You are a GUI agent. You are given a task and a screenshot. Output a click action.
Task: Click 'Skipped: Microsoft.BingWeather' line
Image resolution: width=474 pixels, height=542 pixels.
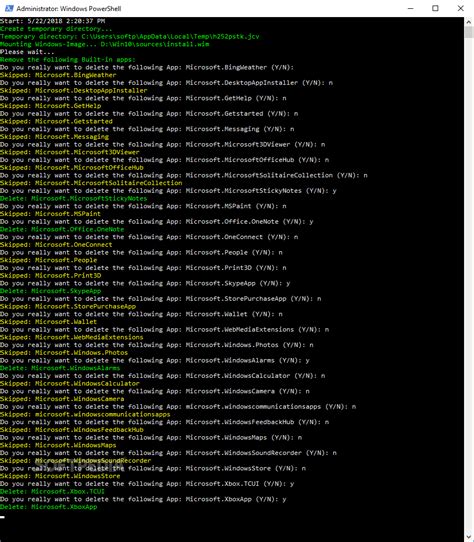click(x=58, y=75)
